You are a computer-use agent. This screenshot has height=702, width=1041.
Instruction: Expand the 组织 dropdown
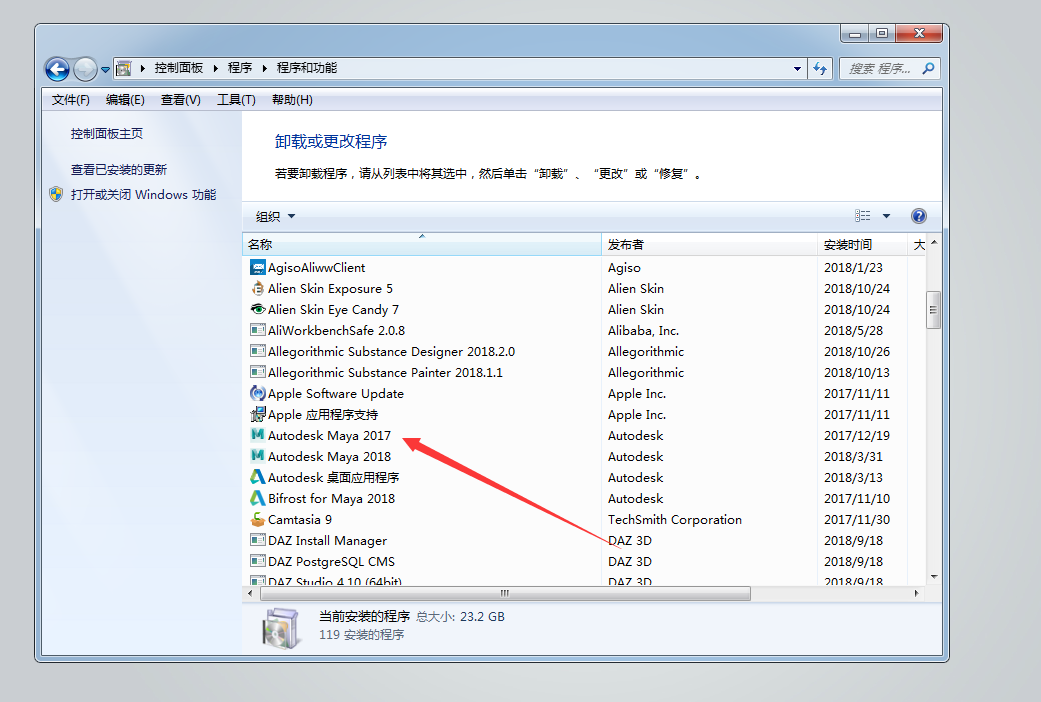pos(275,216)
